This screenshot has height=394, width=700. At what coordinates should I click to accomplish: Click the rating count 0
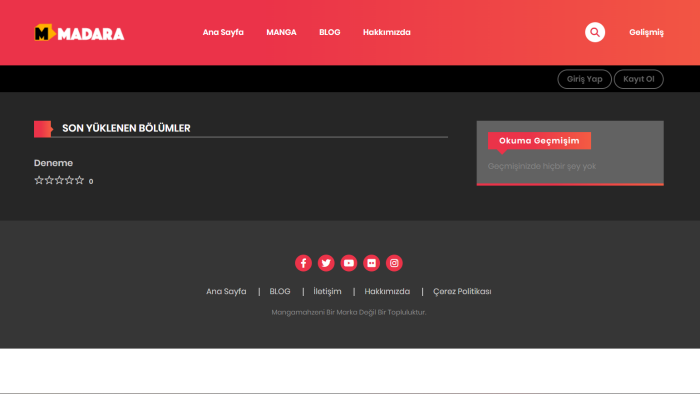(91, 181)
